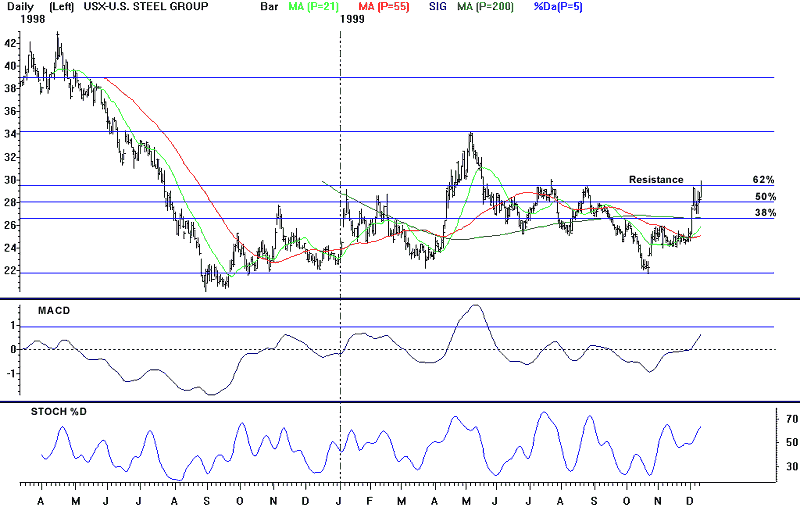Select the 38% retracement label
The width and height of the screenshot is (800, 507).
(765, 213)
